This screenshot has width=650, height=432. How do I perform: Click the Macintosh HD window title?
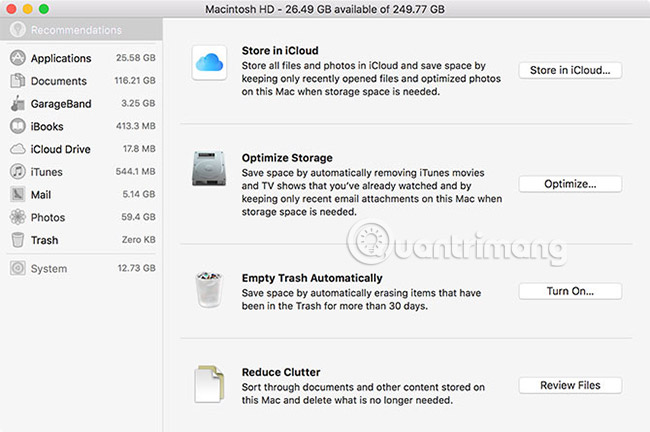[x=325, y=9]
